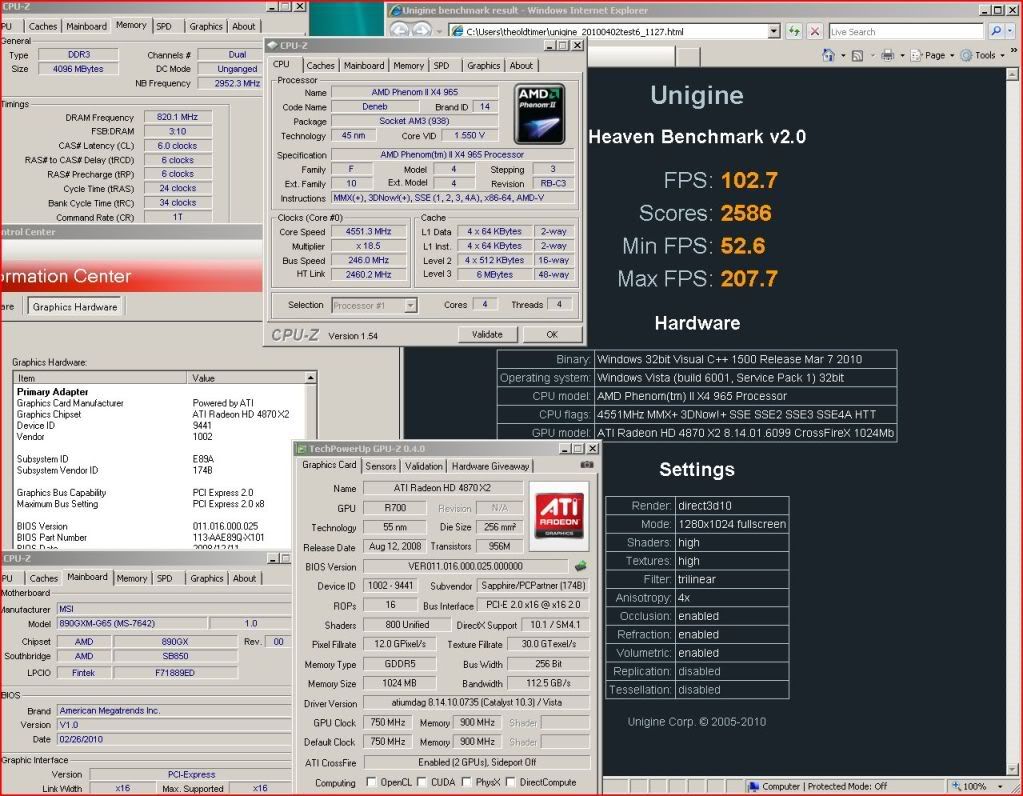Click the OK button in CPU-Z
1023x796 pixels.
click(x=552, y=334)
